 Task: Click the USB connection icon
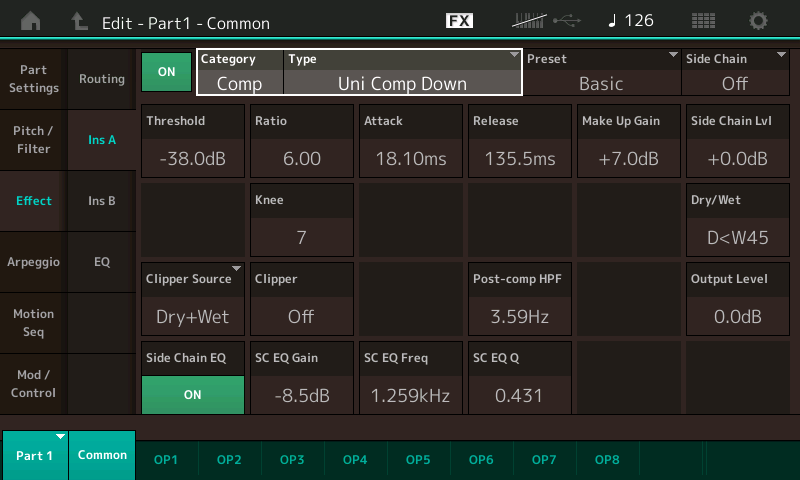coord(567,21)
